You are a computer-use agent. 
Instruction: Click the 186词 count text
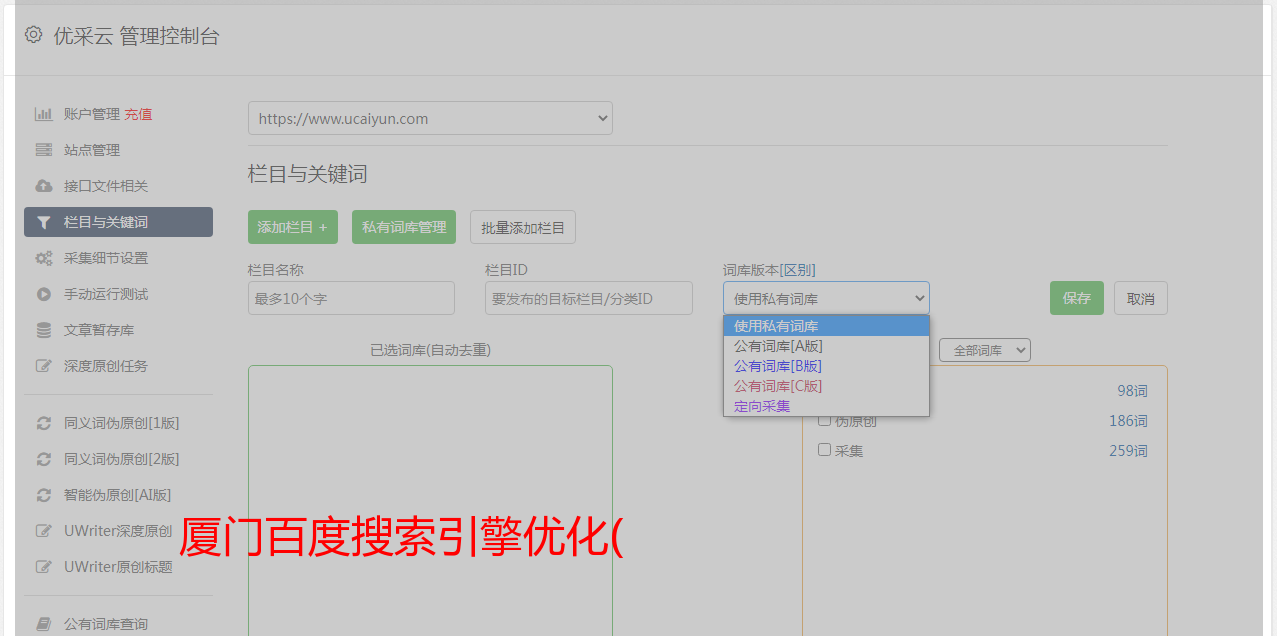coord(1128,421)
